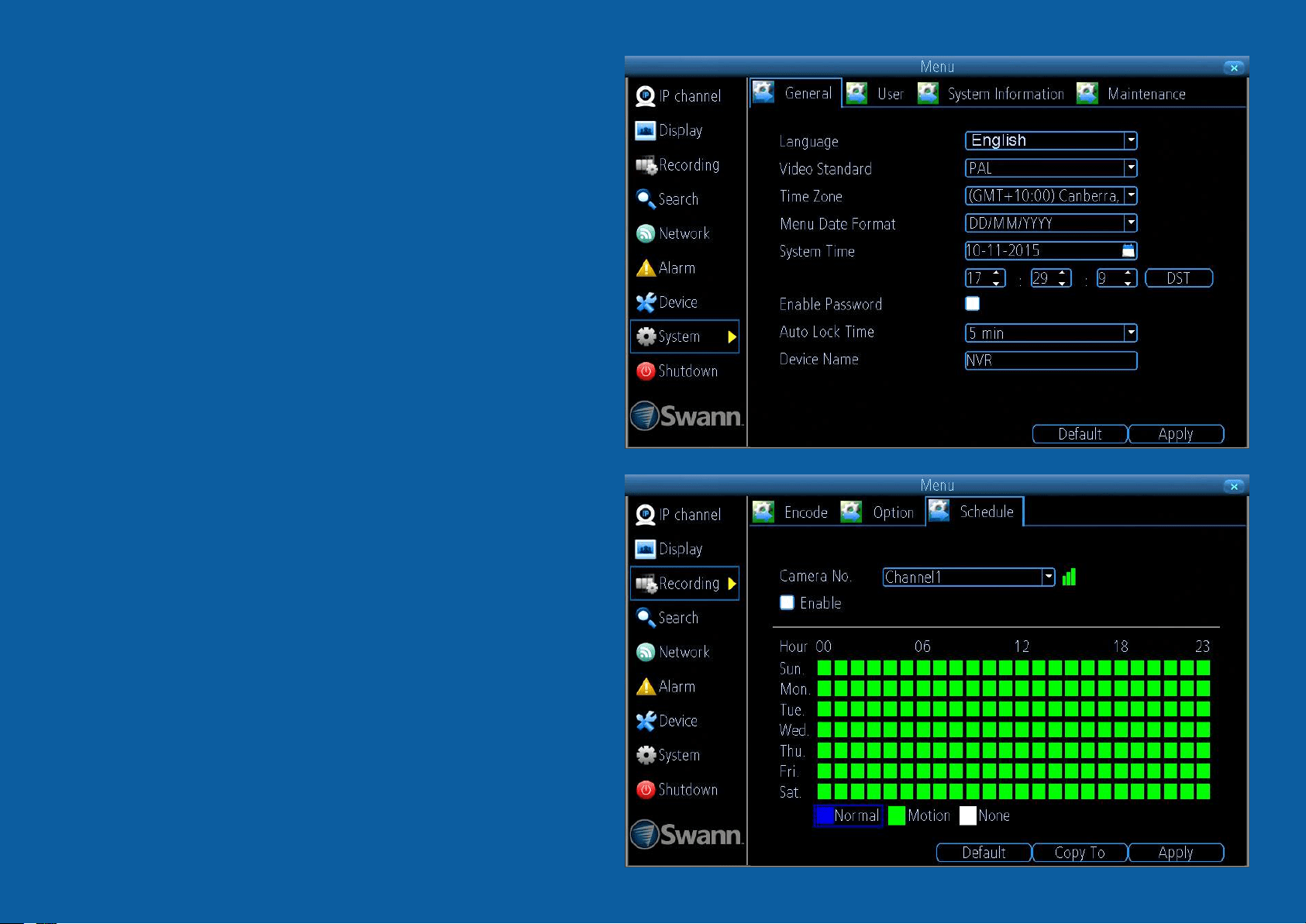Open Auto Lock Time dropdown
This screenshot has height=924, width=1306.
1051,333
